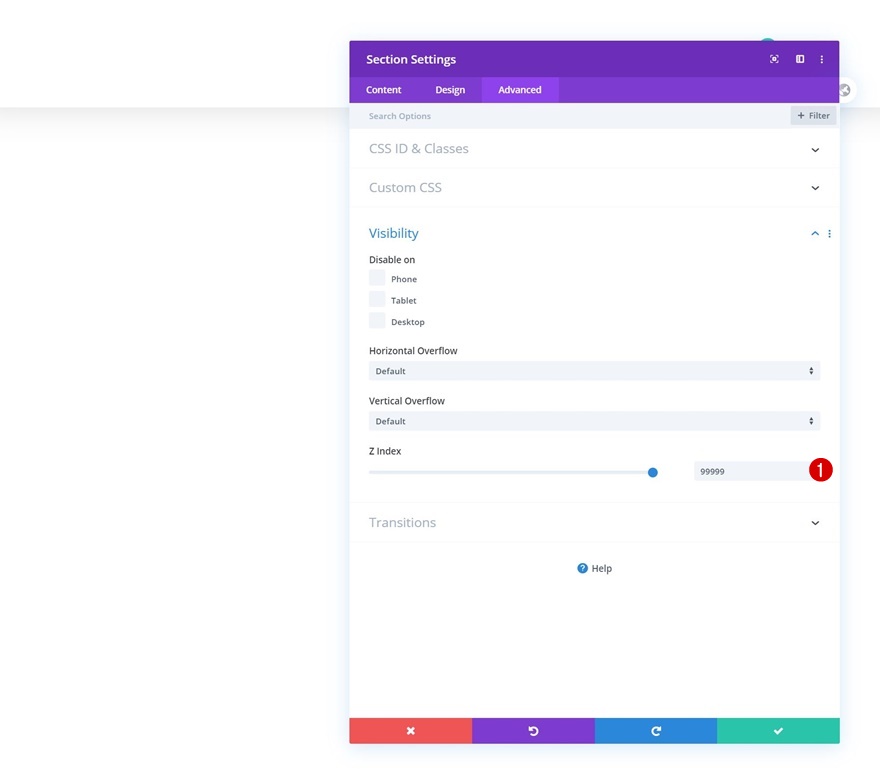Check the Phone disable checkbox

377,278
